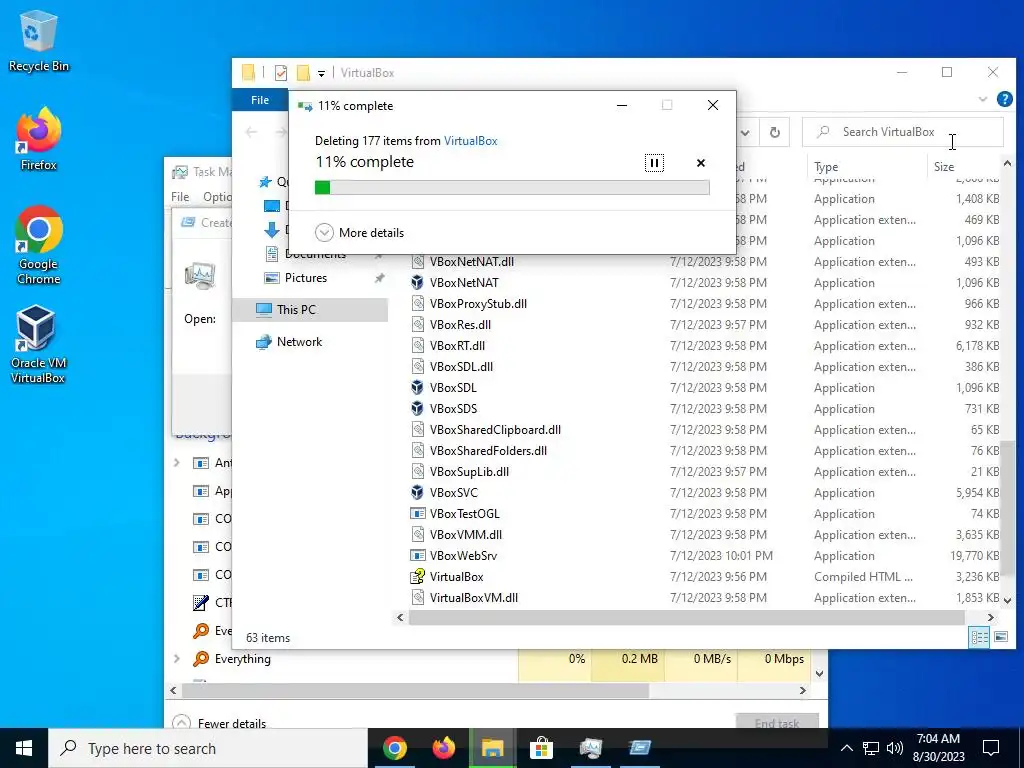Select the Everything process in Task Manager

click(x=242, y=659)
